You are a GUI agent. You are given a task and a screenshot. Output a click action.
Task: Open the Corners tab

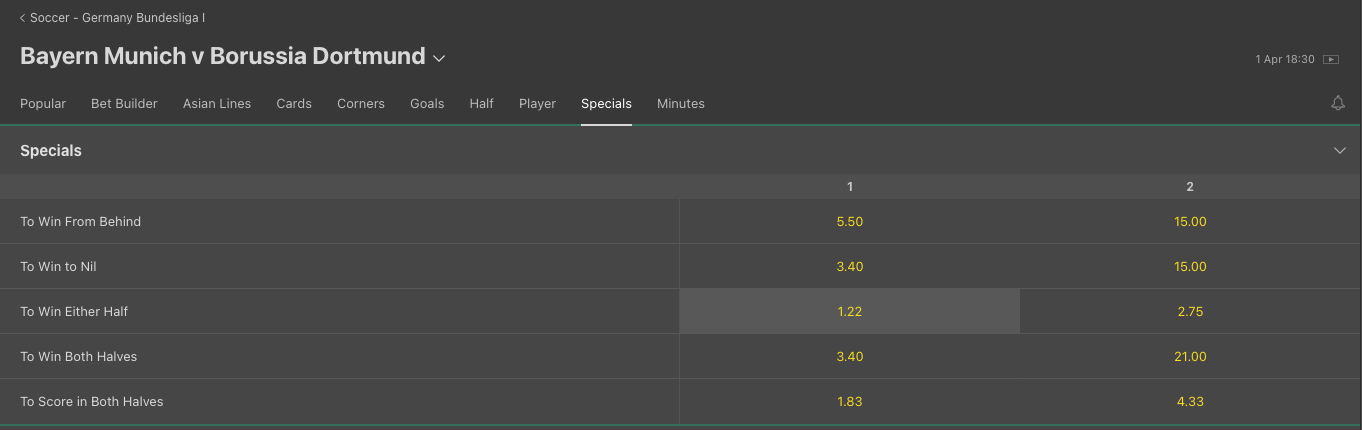point(361,104)
